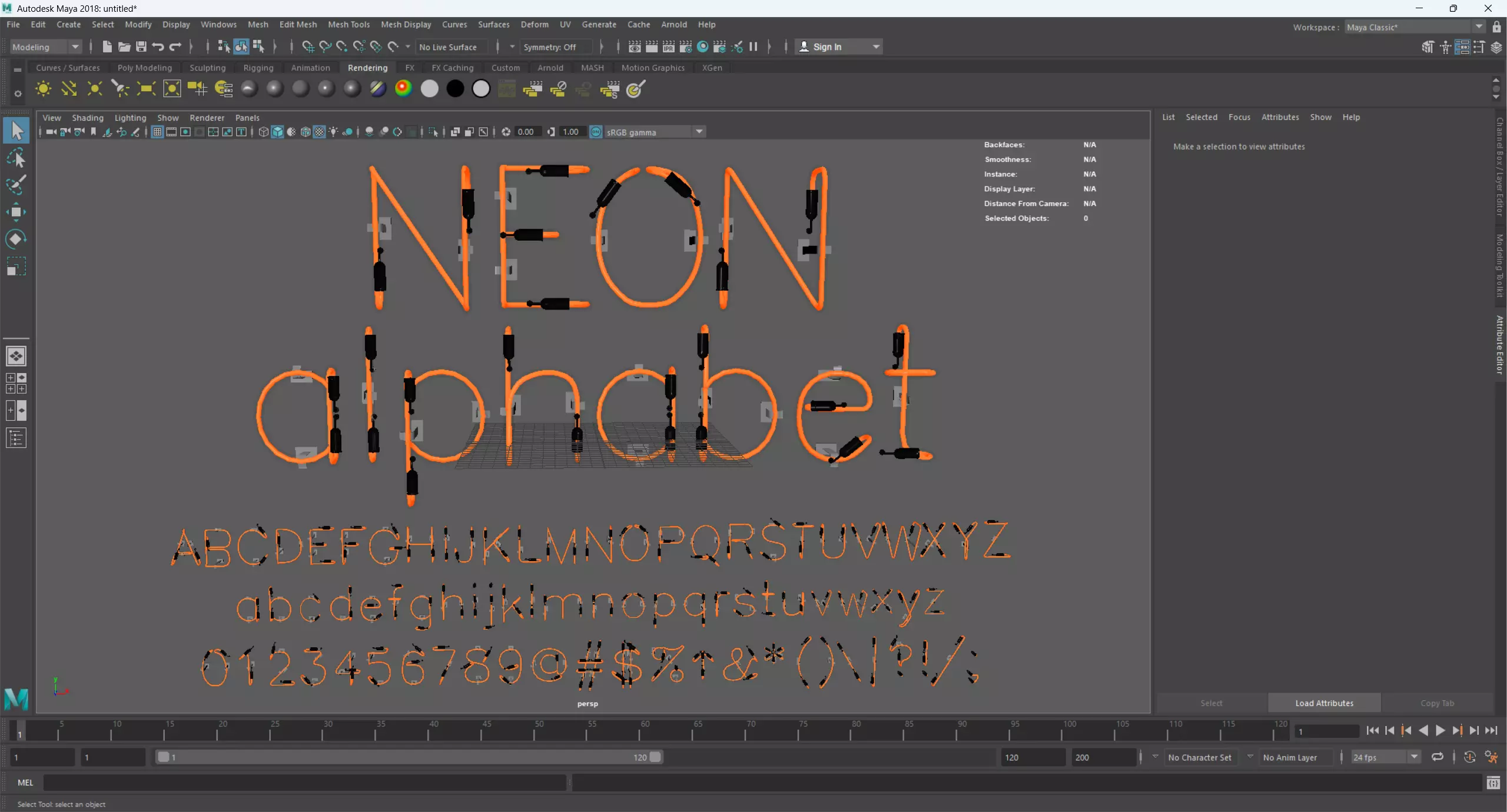
Task: Open the Attribute Editor Focus menu
Action: tap(1239, 117)
